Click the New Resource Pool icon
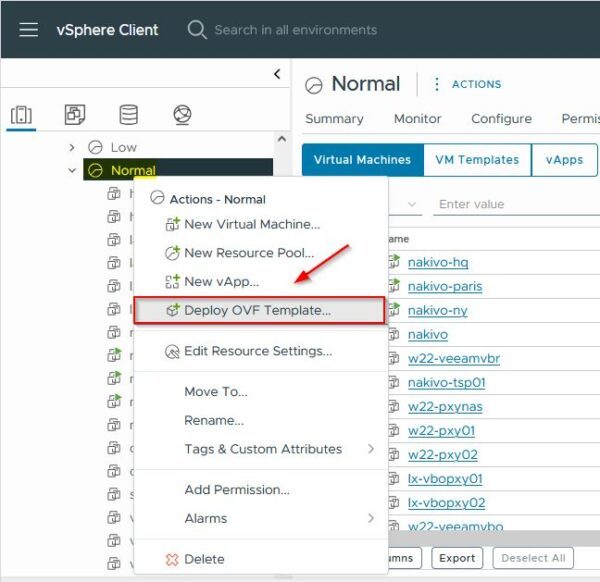Viewport: 600px width, 582px height. [x=172, y=253]
